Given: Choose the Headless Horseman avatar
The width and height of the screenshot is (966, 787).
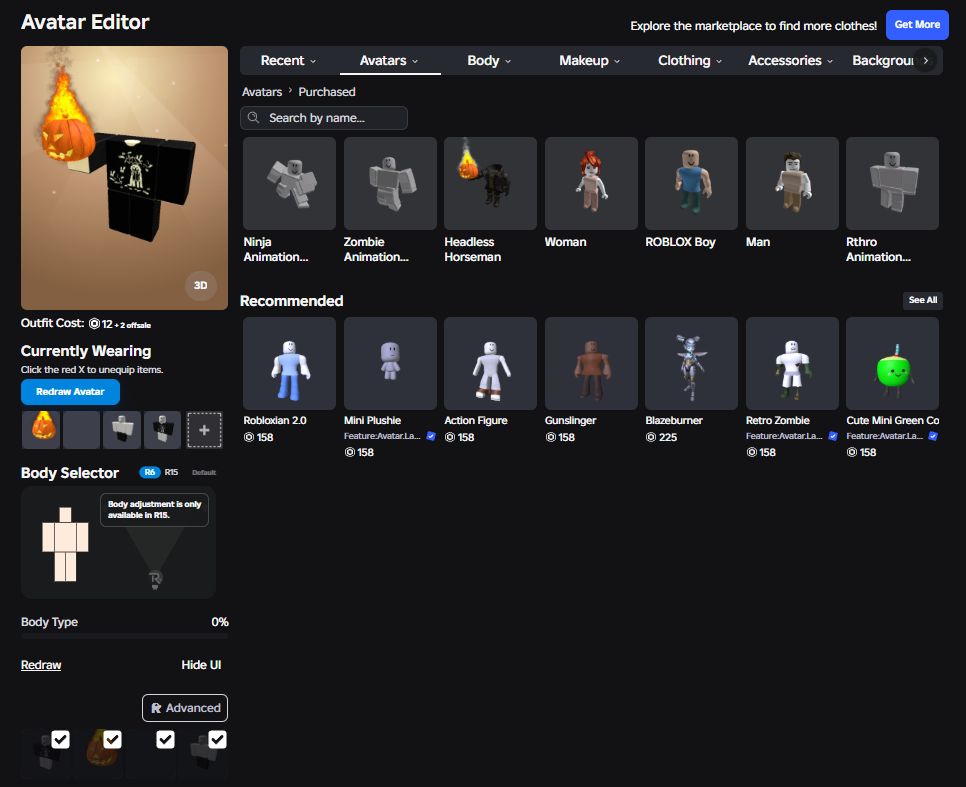Looking at the screenshot, I should click(490, 183).
